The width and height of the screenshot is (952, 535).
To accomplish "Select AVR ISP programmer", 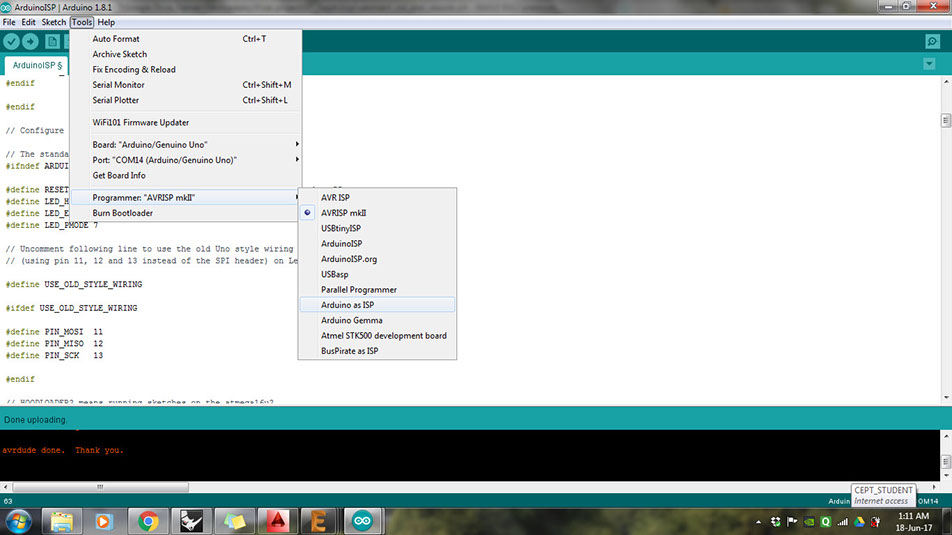I will click(x=377, y=197).
